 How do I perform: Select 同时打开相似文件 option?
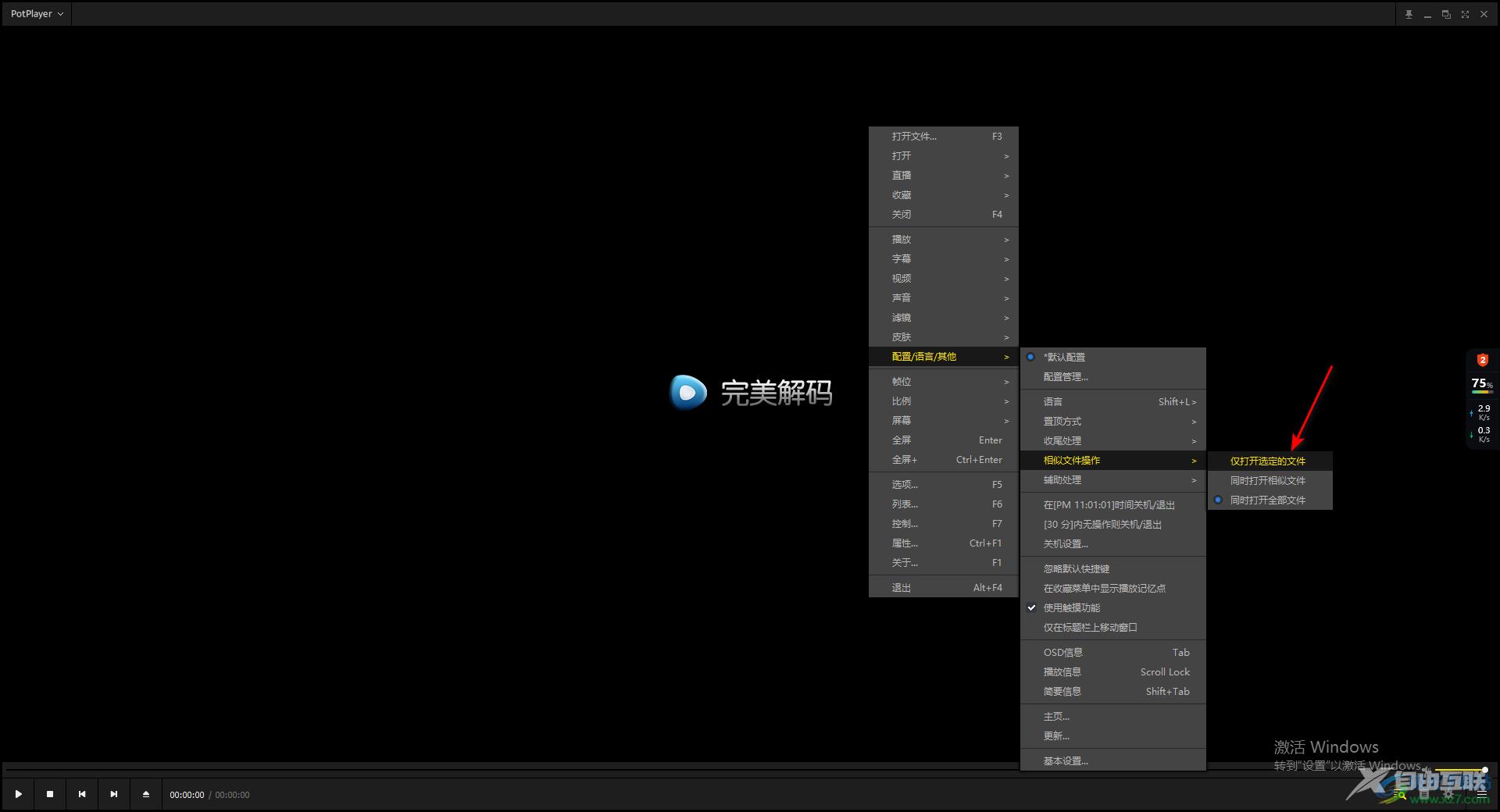point(1270,480)
